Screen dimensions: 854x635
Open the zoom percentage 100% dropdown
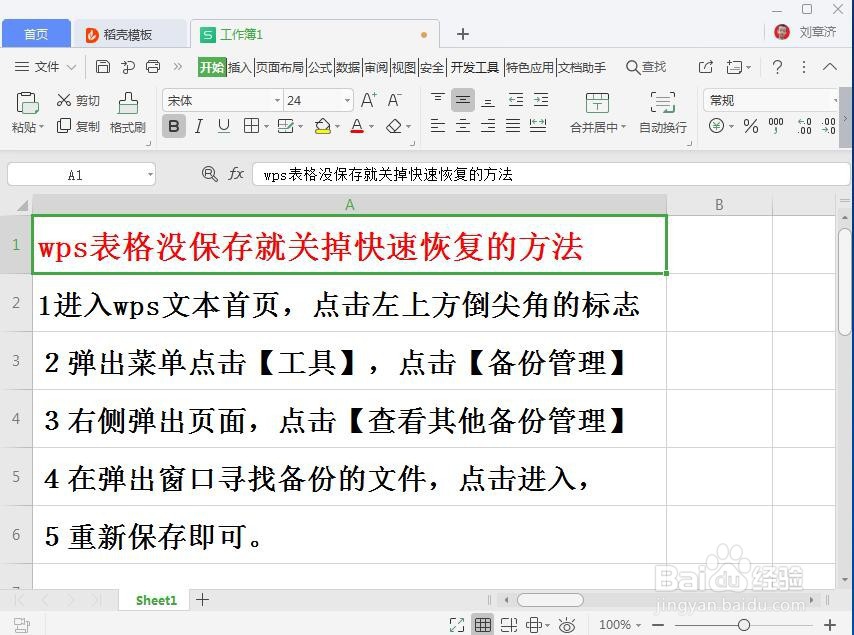coord(620,625)
